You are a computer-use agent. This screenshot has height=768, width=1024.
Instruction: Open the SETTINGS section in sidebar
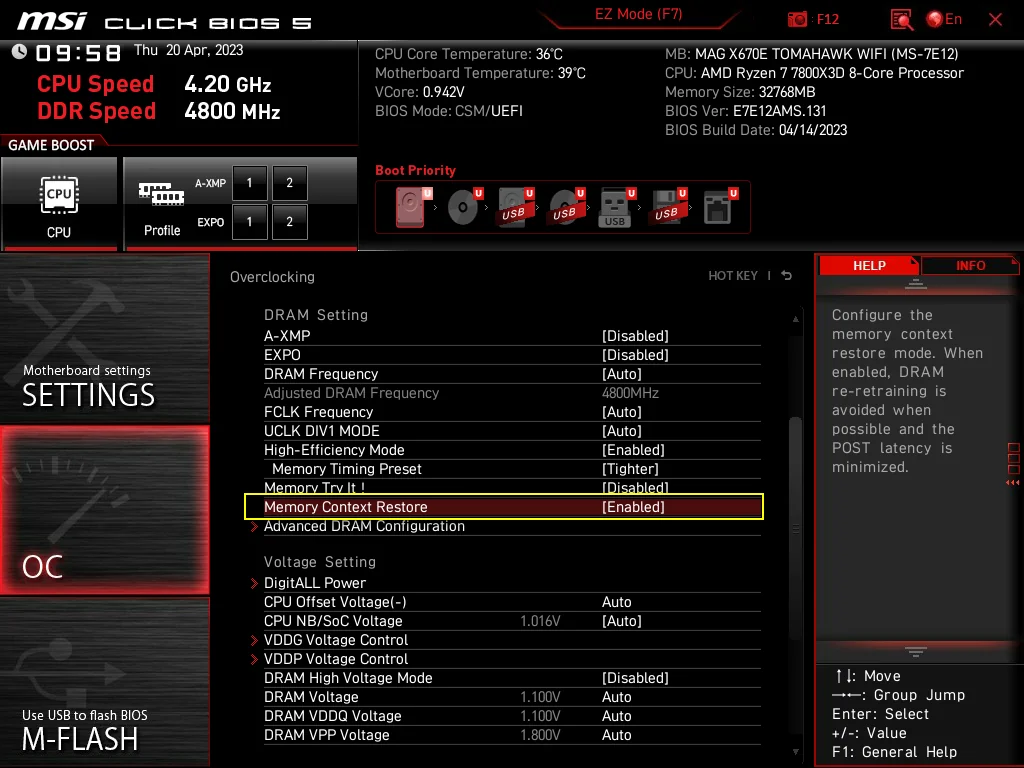point(89,385)
